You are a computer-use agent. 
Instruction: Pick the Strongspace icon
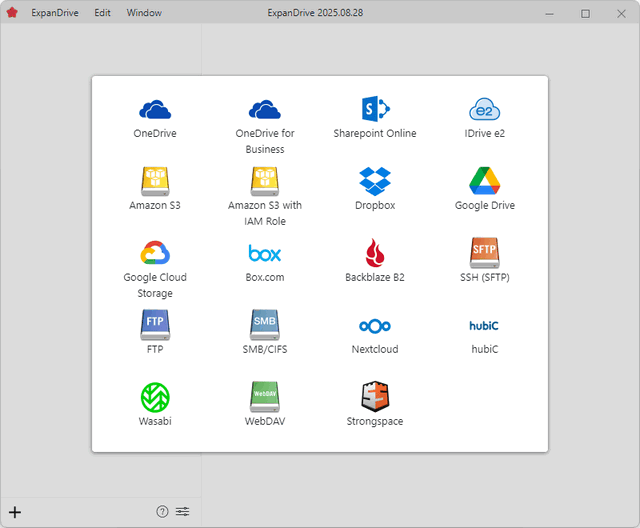point(375,396)
